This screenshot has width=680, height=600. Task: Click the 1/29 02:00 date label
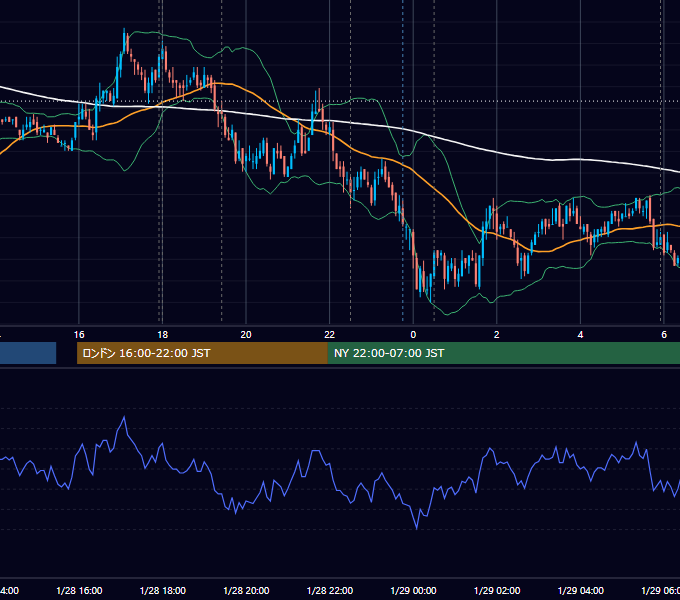click(x=497, y=590)
